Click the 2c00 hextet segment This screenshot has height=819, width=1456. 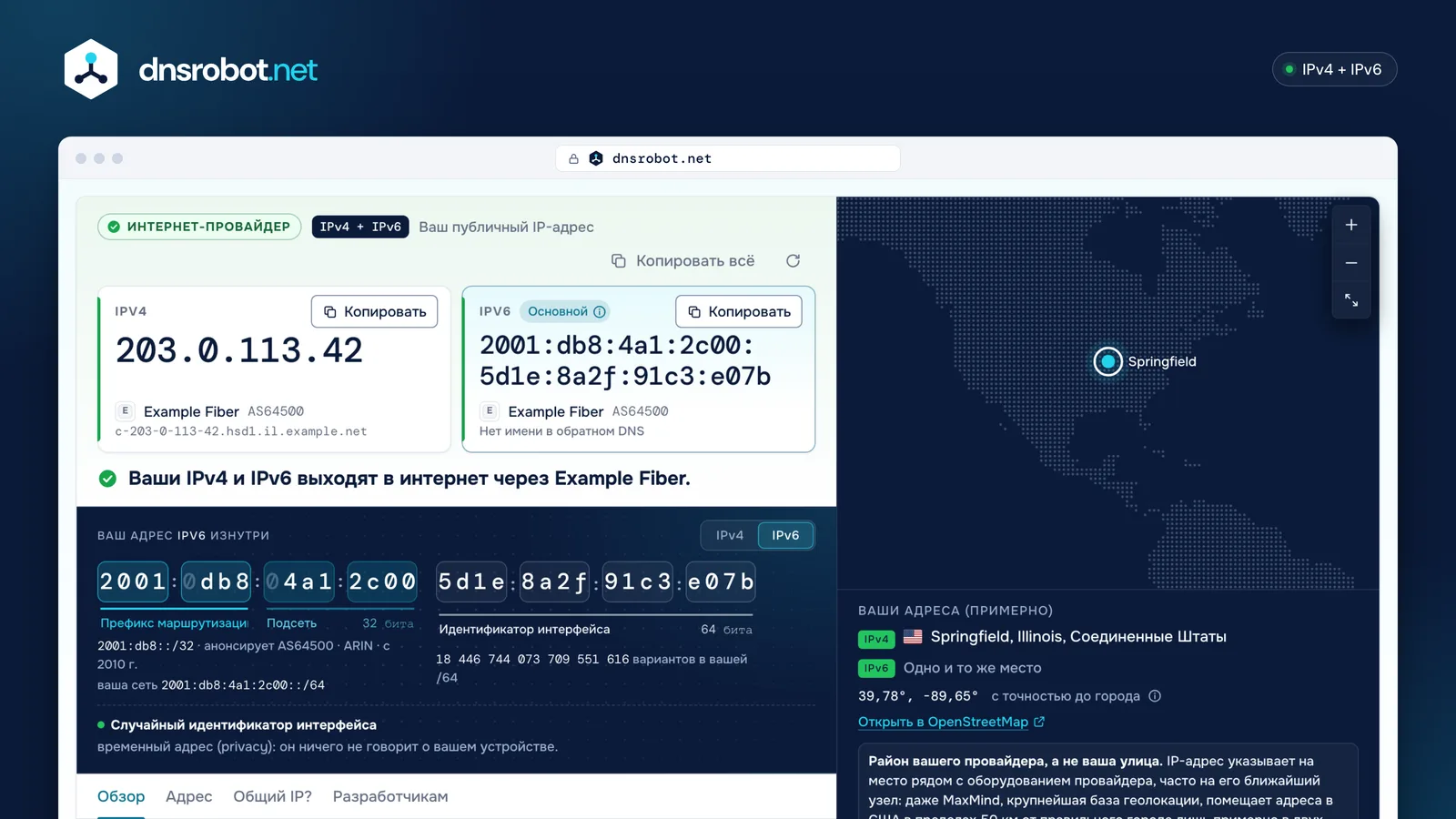coord(383,581)
